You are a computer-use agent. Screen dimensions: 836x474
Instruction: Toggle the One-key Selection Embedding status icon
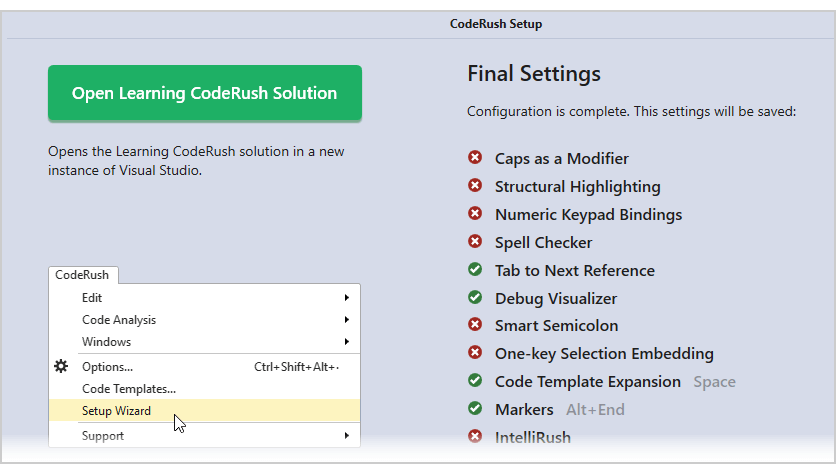475,353
